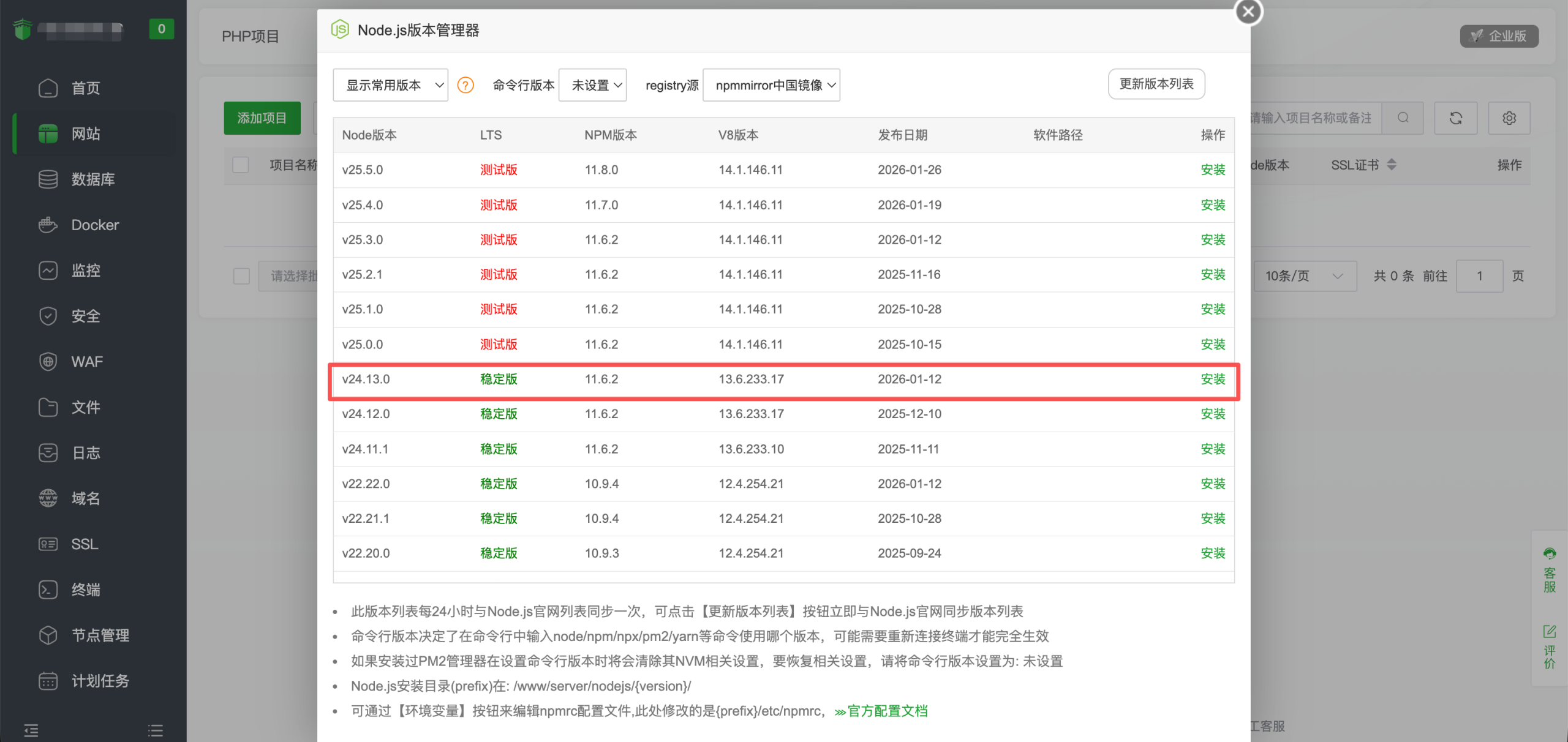Open the terminal icon in sidebar
Image resolution: width=1568 pixels, height=742 pixels.
coord(48,590)
